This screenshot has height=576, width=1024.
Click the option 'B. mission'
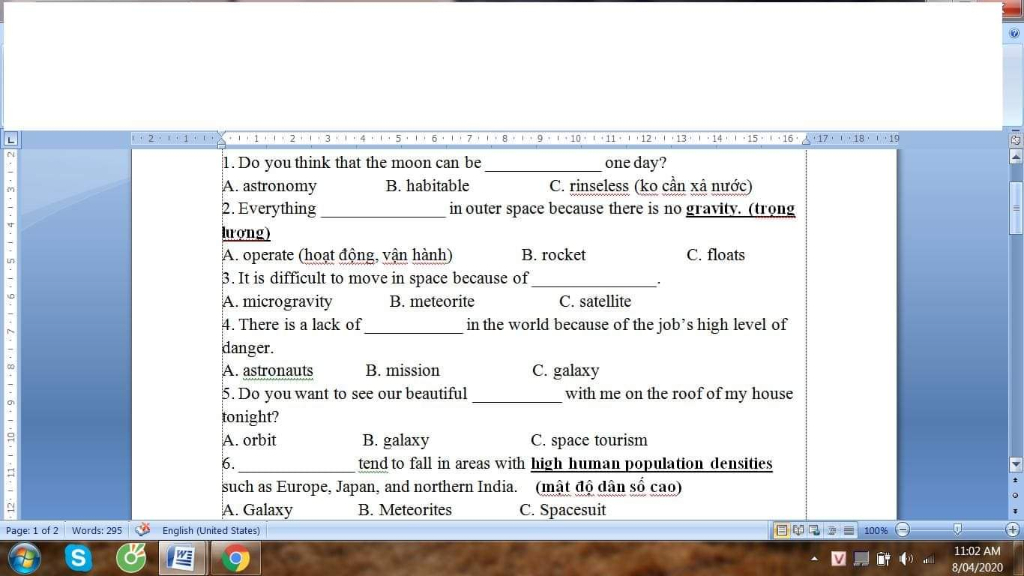(402, 370)
